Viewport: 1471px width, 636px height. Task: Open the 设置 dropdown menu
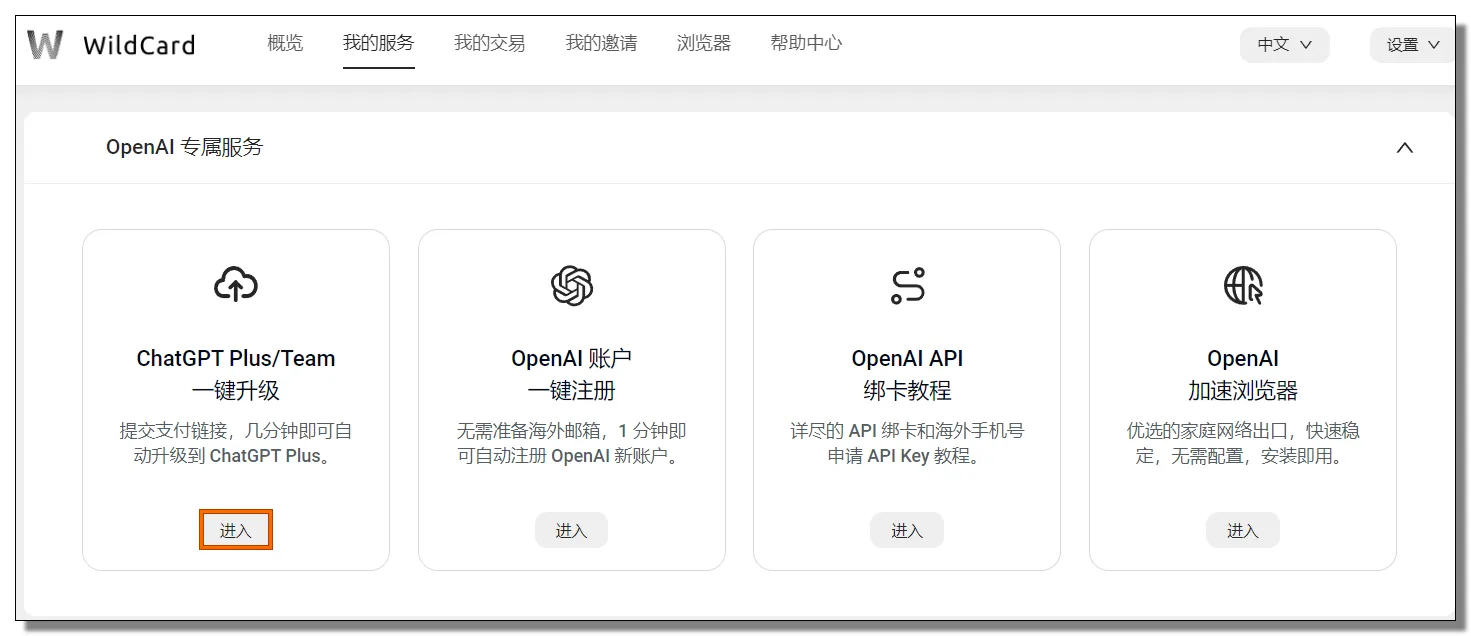pos(1412,45)
